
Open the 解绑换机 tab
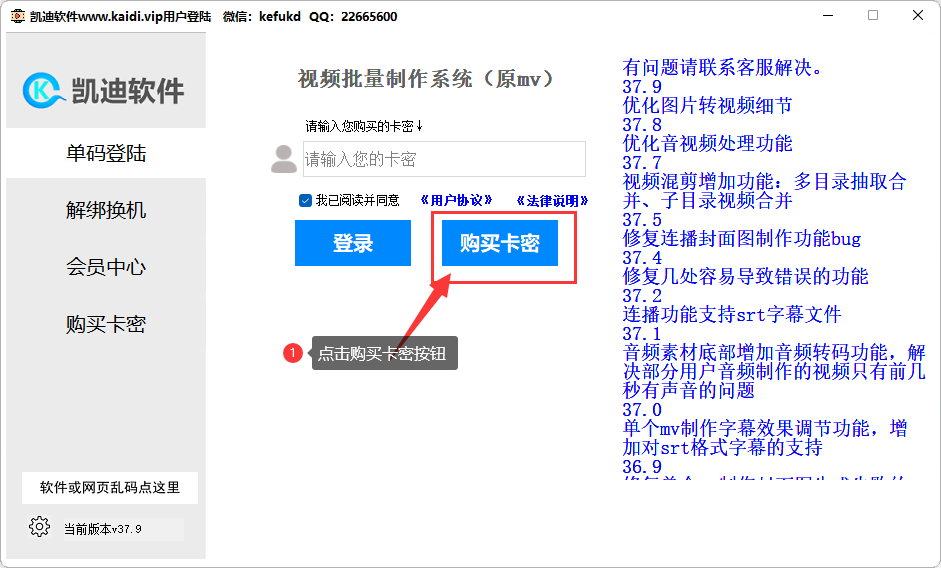coord(106,210)
